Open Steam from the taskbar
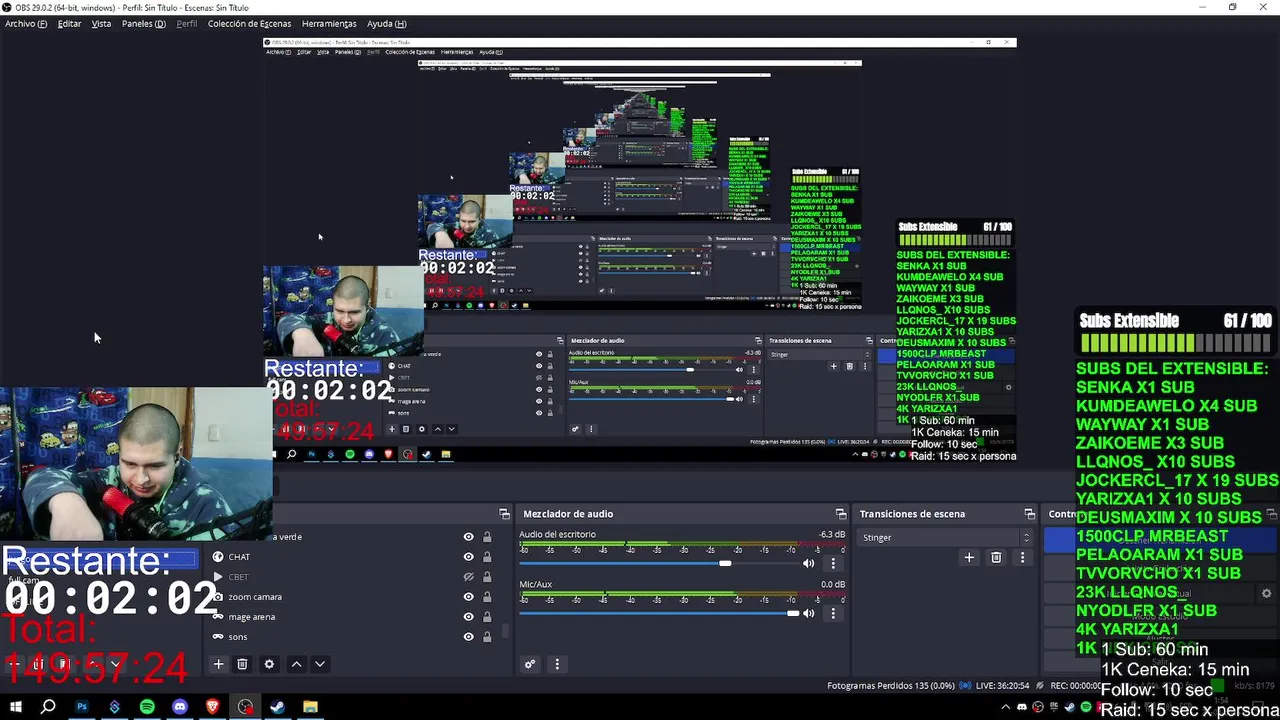Viewport: 1280px width, 720px height. (x=277, y=707)
